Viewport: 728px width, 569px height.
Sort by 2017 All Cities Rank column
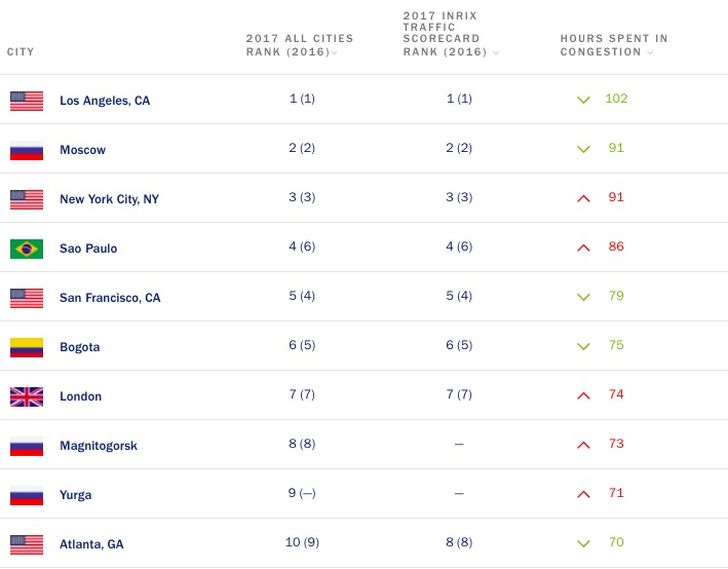click(299, 46)
